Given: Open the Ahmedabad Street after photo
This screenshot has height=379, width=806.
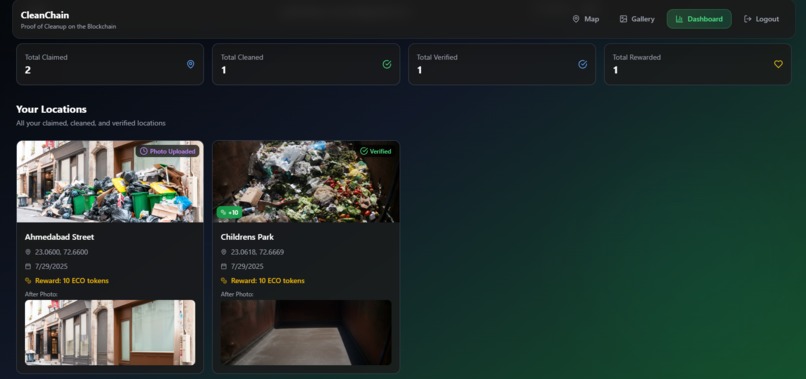Looking at the screenshot, I should click(x=110, y=332).
